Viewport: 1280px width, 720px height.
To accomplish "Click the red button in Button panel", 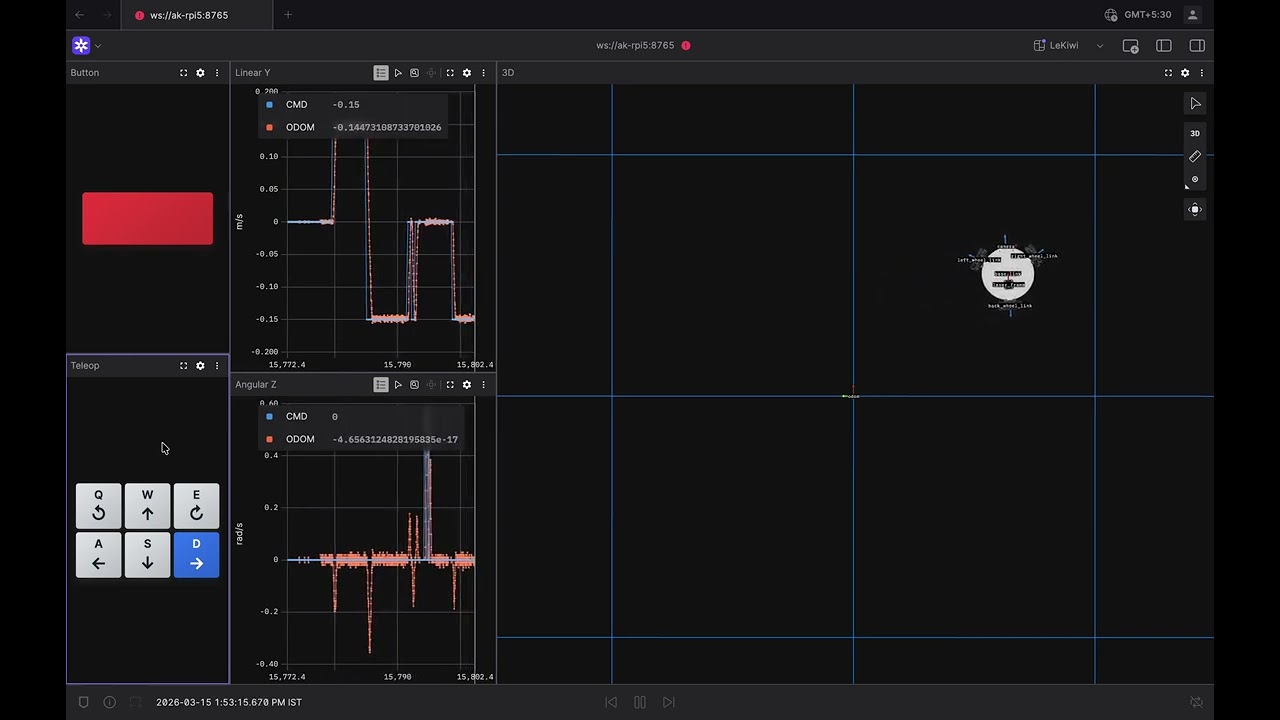I will point(147,218).
